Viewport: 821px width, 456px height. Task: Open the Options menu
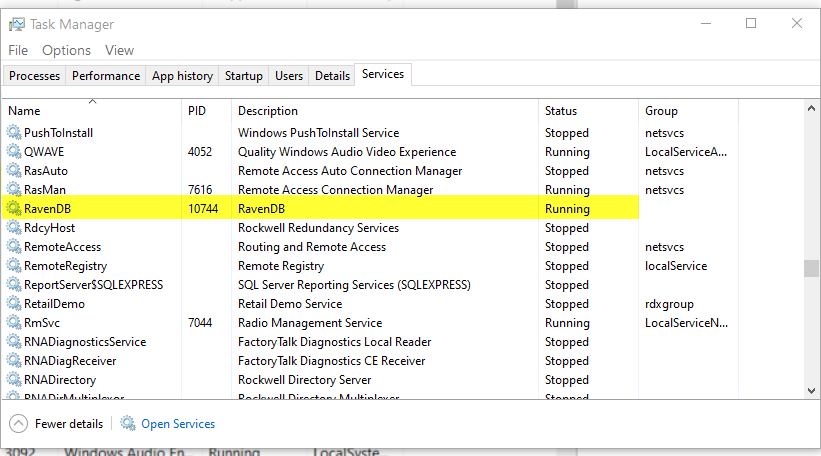66,50
